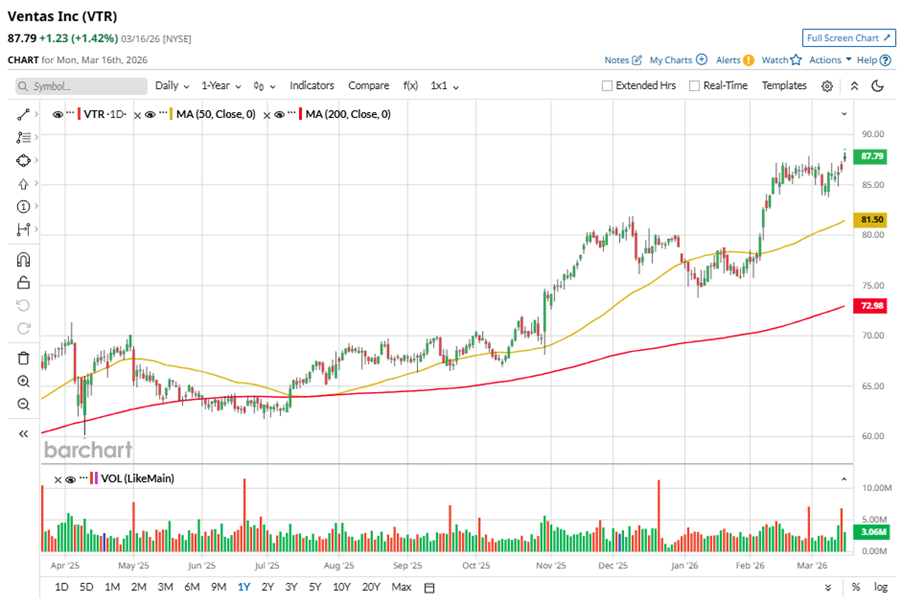Hide the VTR price series eye
This screenshot has height=605, width=902.
(58, 114)
